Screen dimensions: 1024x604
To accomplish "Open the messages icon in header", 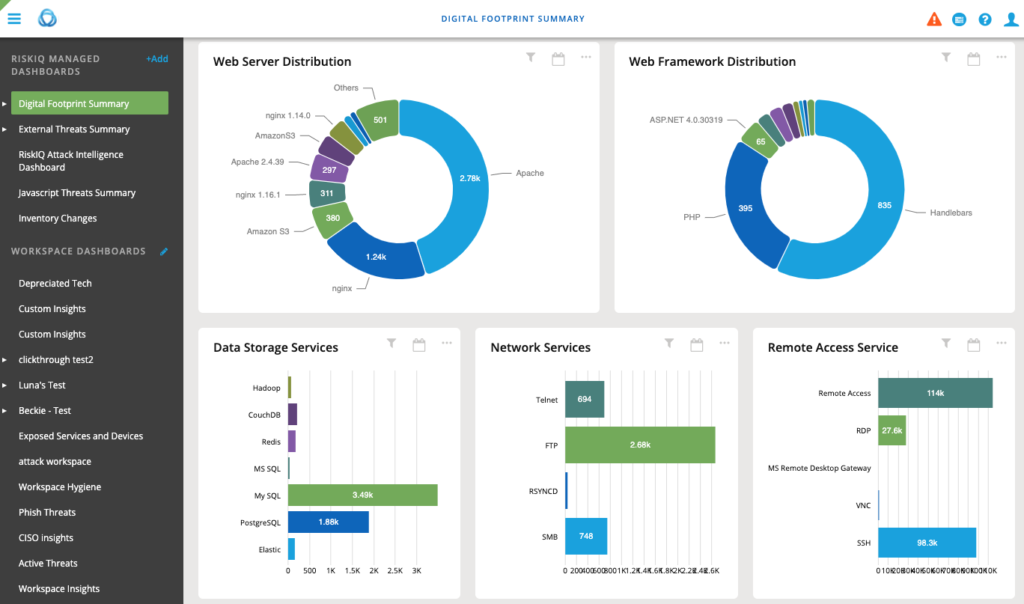I will click(959, 20).
